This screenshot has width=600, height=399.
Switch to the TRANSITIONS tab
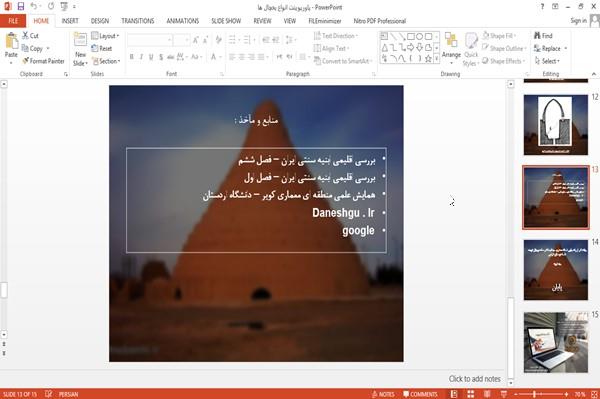(x=138, y=21)
